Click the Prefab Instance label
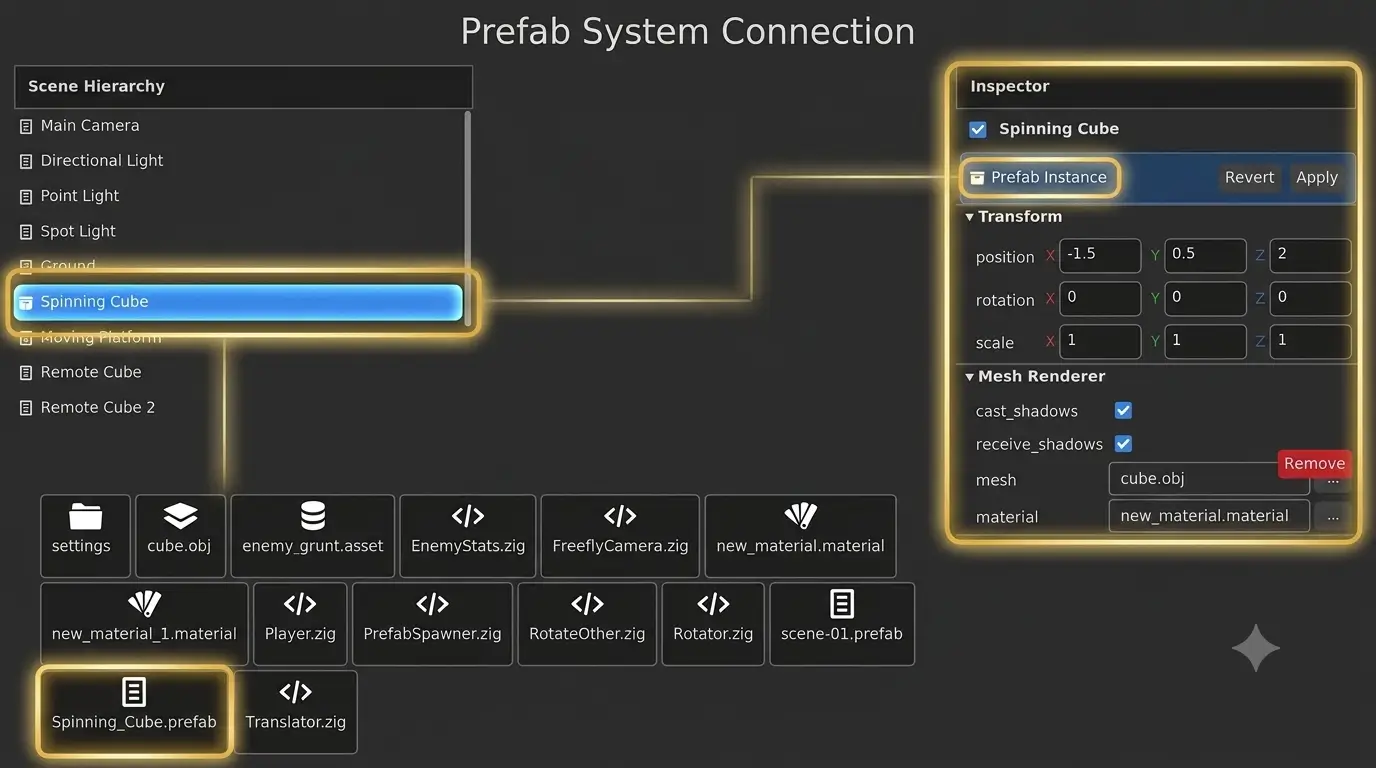Image resolution: width=1376 pixels, height=768 pixels. pos(1048,177)
